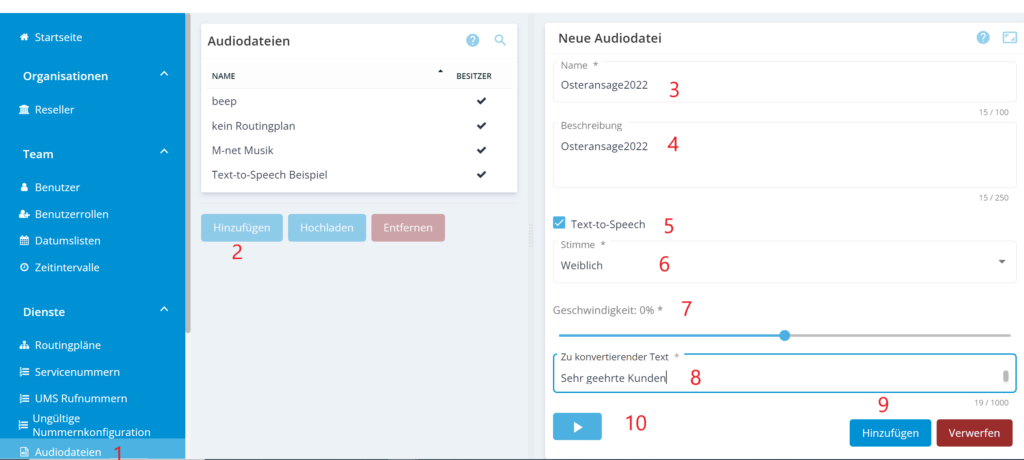Open search in Audiodateien list
1024x460 pixels.
tap(500, 40)
